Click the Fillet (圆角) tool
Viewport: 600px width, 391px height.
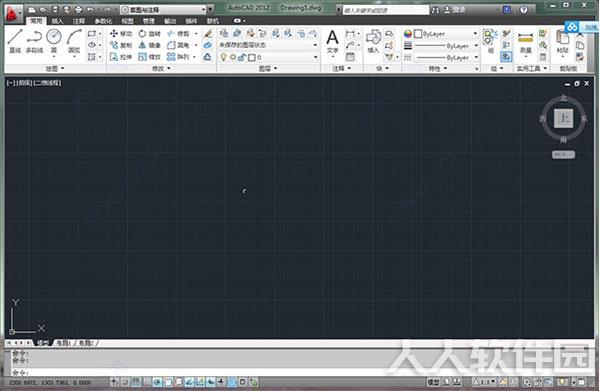click(178, 45)
